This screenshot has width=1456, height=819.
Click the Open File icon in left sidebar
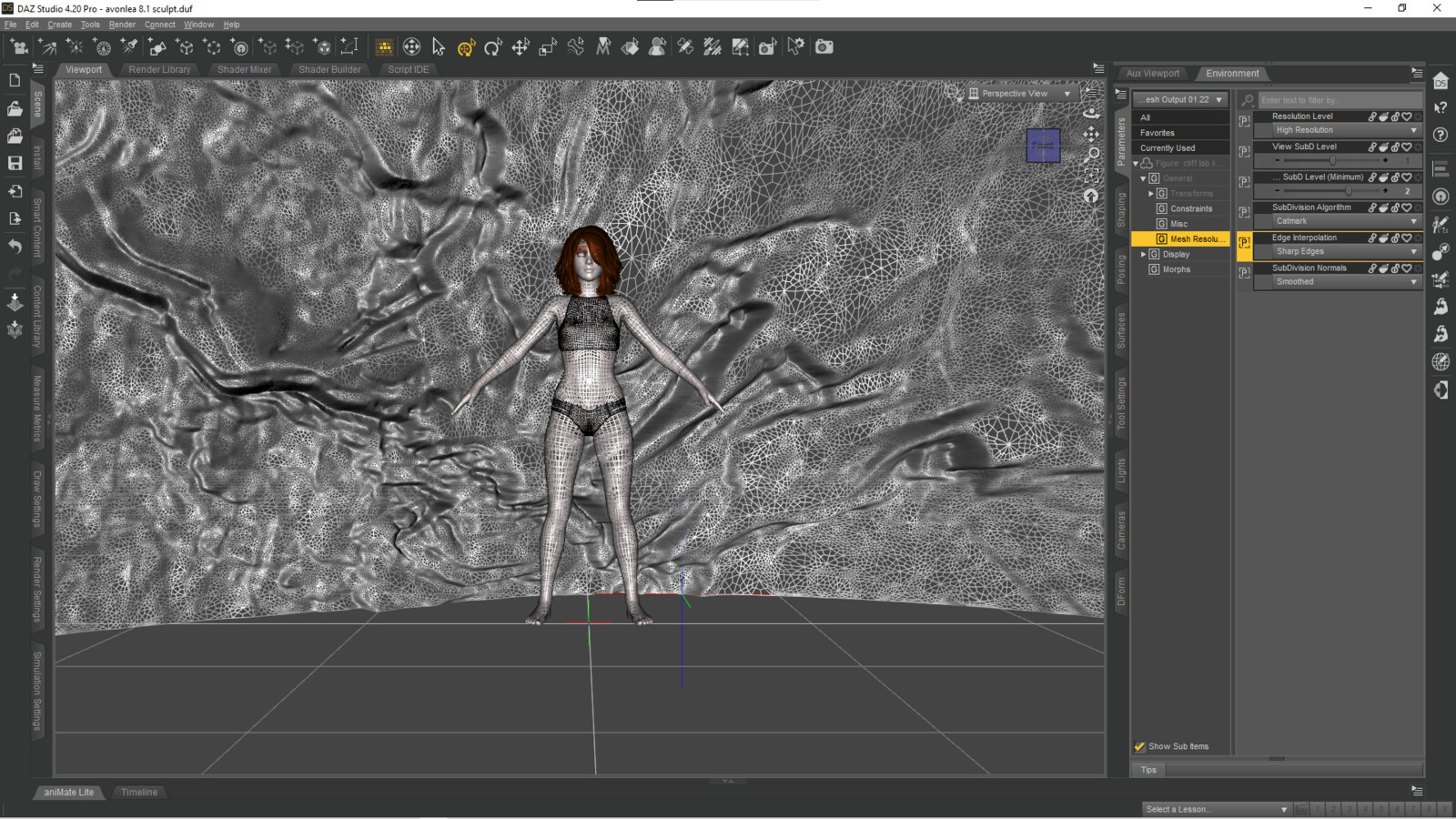[x=15, y=108]
